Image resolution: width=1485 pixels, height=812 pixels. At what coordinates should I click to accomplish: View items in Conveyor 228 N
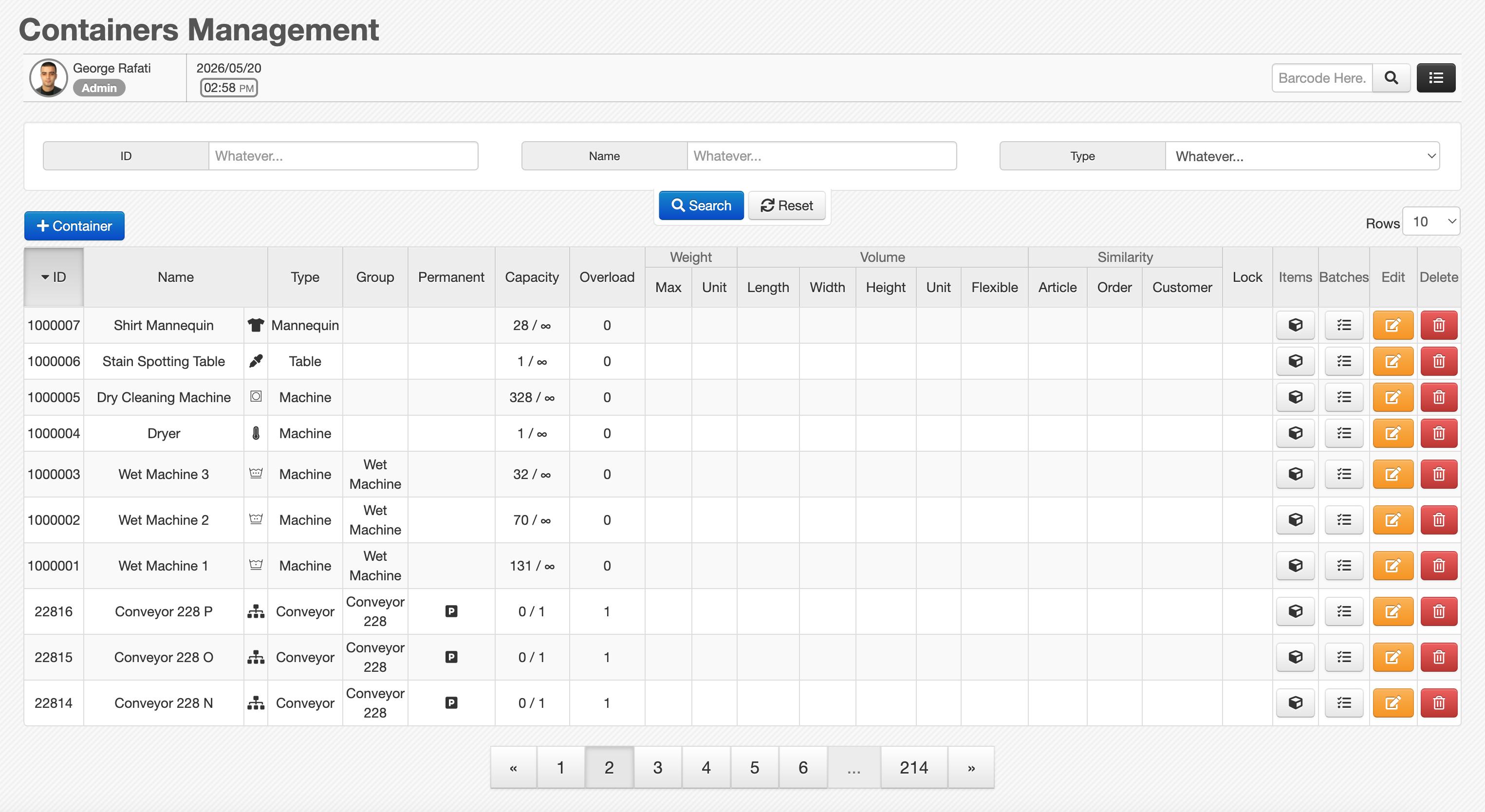[x=1295, y=703]
